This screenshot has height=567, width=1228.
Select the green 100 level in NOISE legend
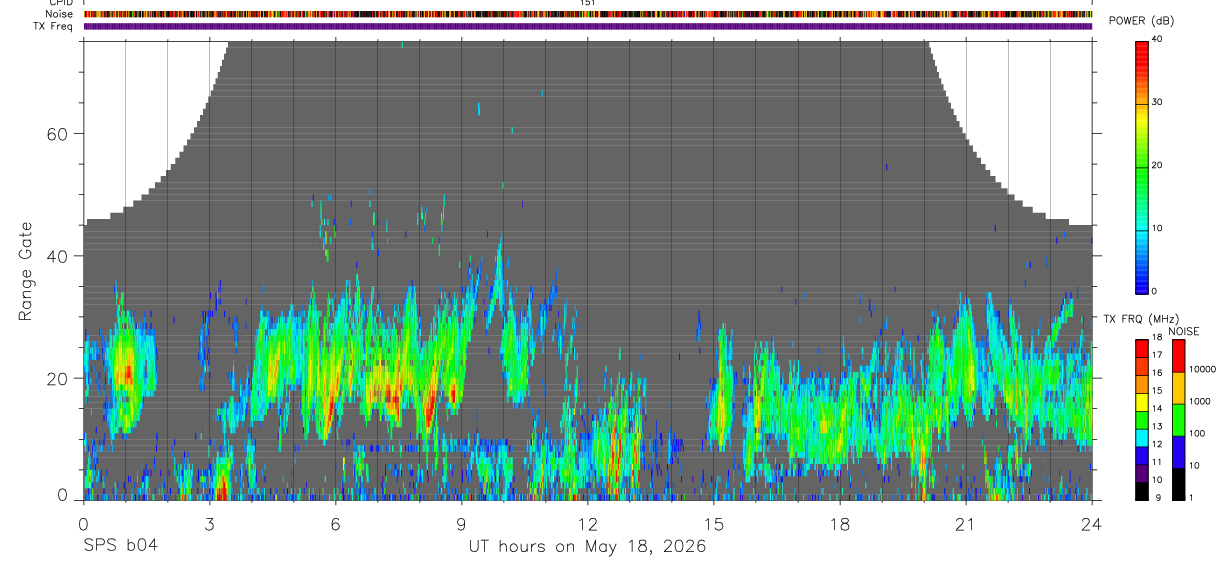(x=1178, y=419)
